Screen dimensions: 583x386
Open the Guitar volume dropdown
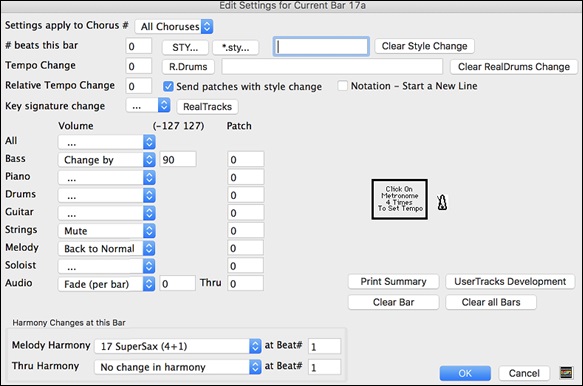(x=107, y=213)
